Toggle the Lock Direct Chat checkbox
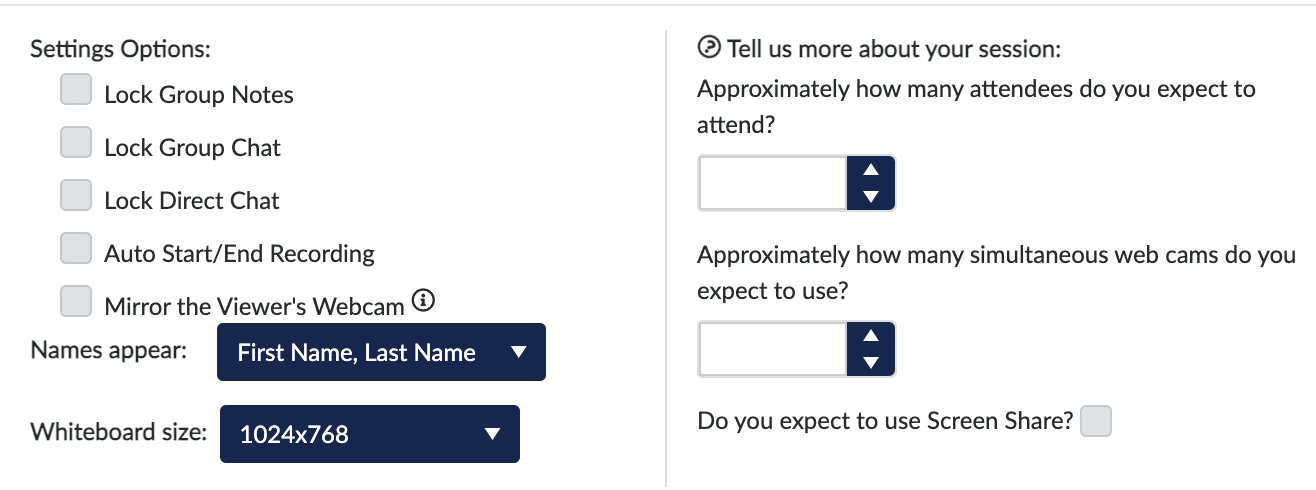The height and width of the screenshot is (490, 1316). [x=76, y=196]
